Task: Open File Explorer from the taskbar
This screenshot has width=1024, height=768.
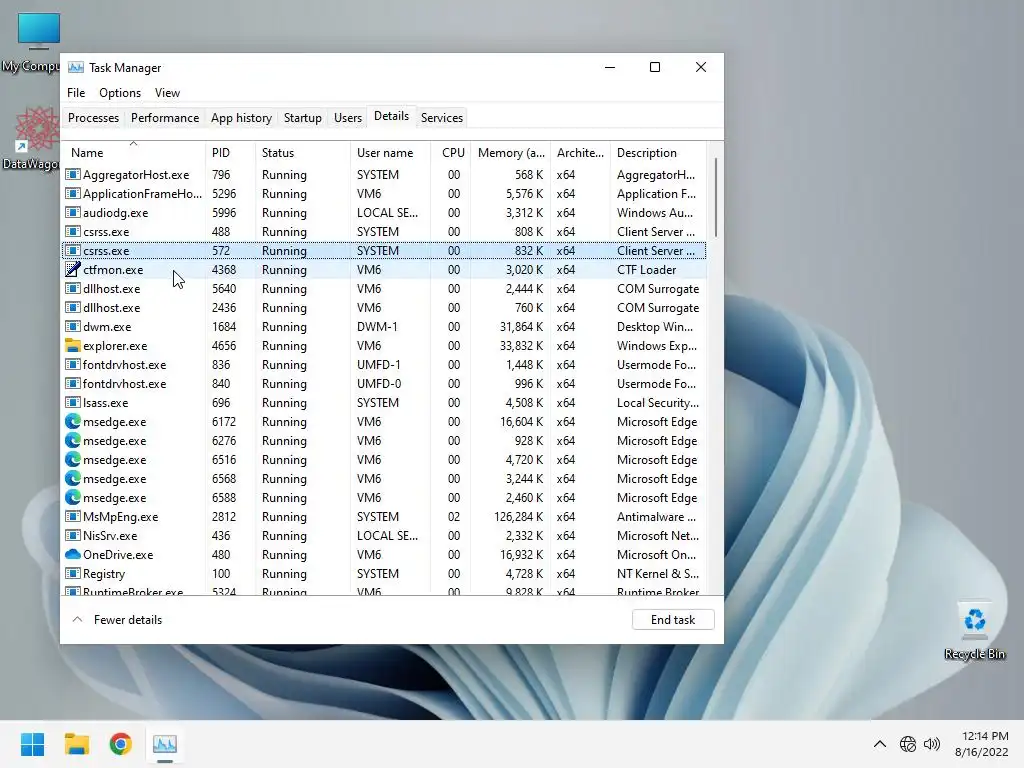Action: 76,744
